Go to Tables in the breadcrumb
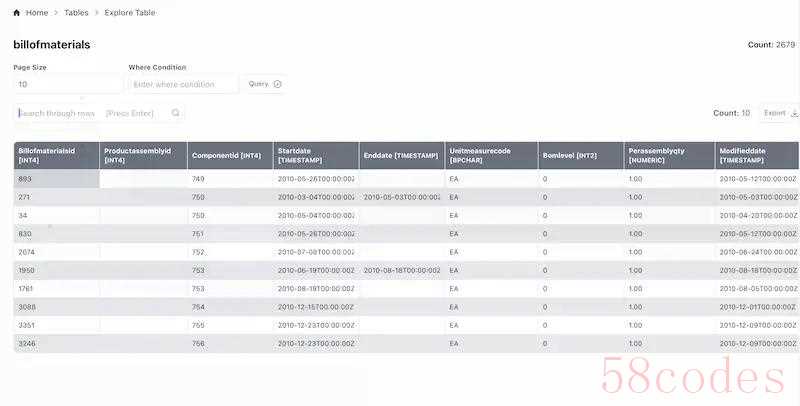 click(x=76, y=13)
